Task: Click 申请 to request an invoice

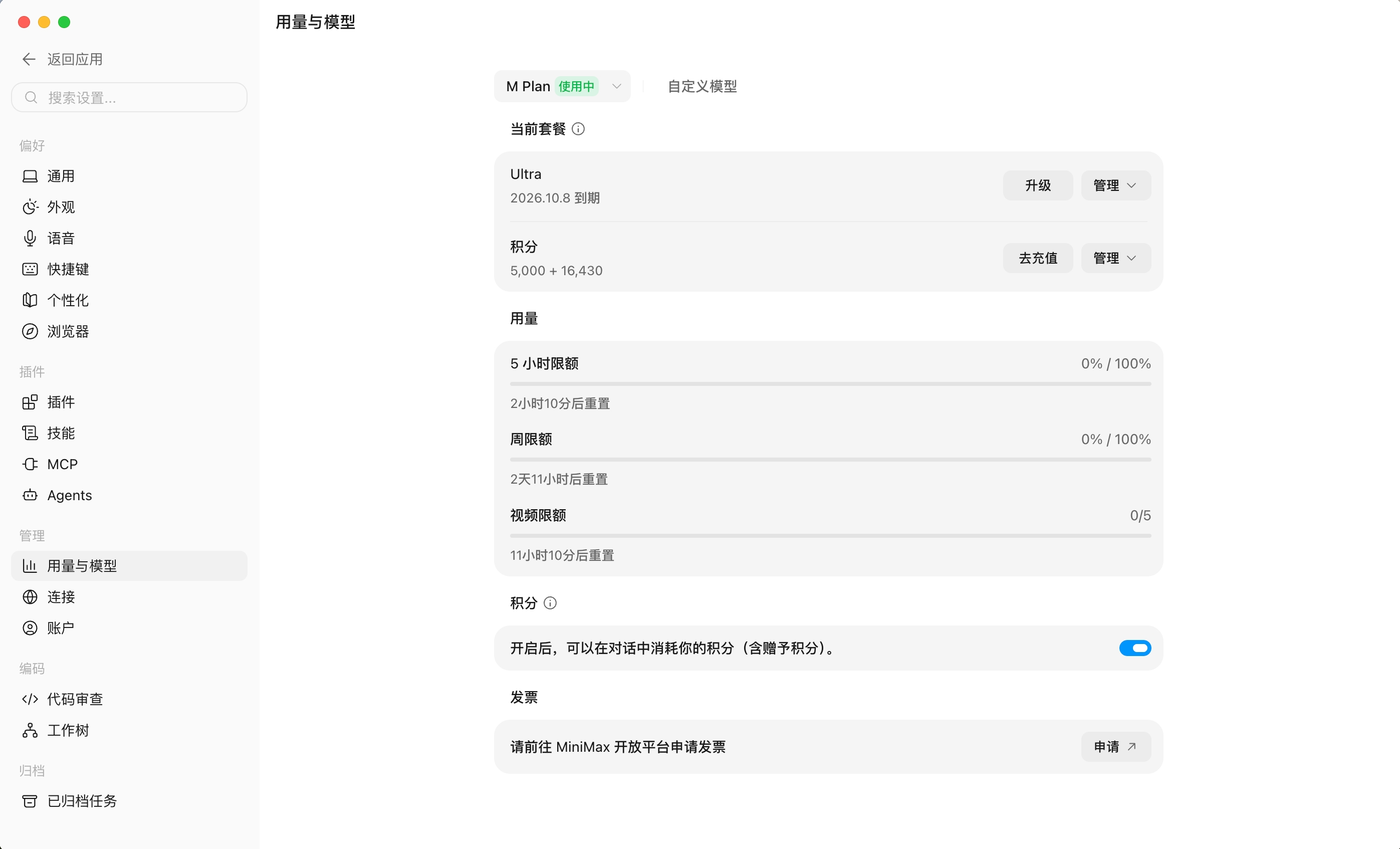Action: (x=1116, y=747)
